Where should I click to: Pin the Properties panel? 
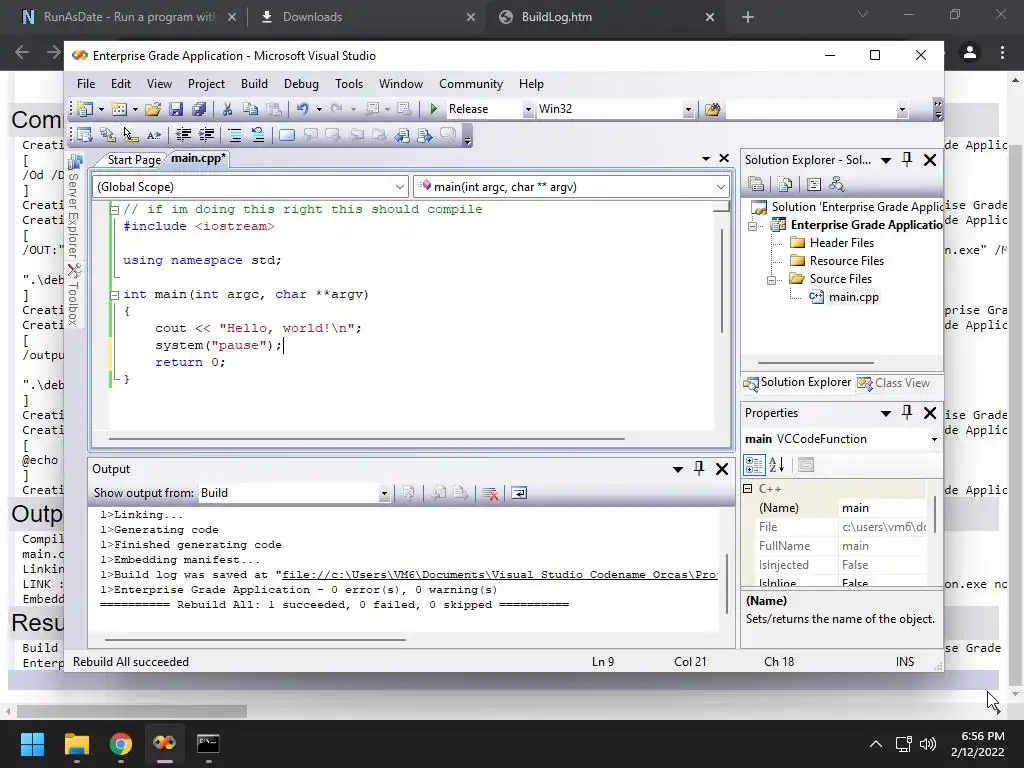[907, 413]
